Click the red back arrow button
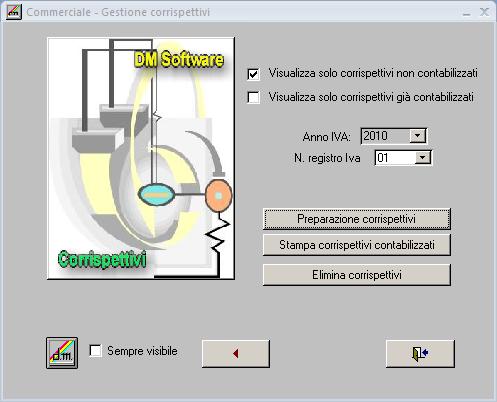 click(x=236, y=353)
